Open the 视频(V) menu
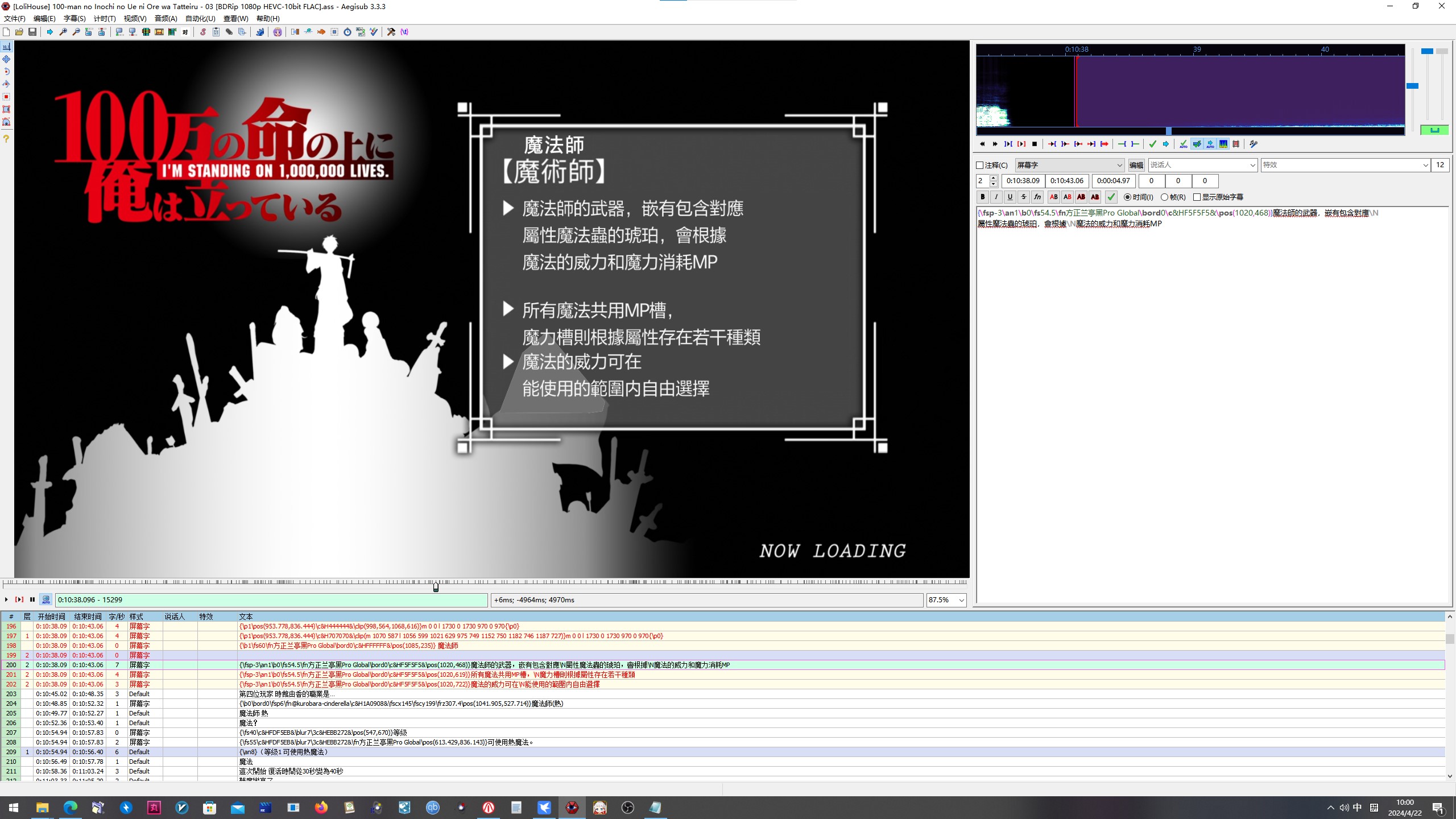 [x=135, y=19]
